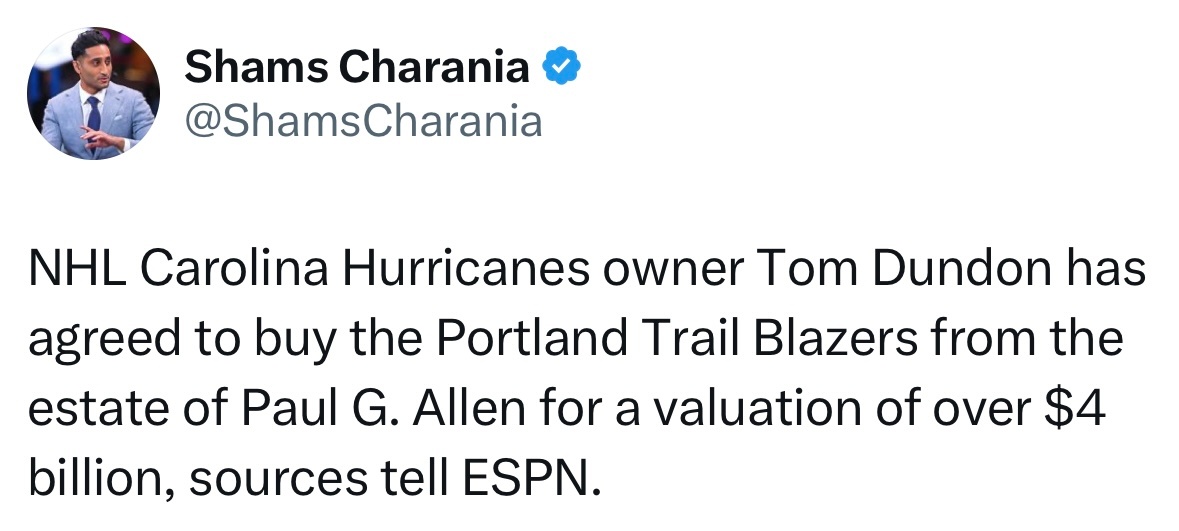
Task: Visit the @ShamsCharania handle
Action: point(363,121)
